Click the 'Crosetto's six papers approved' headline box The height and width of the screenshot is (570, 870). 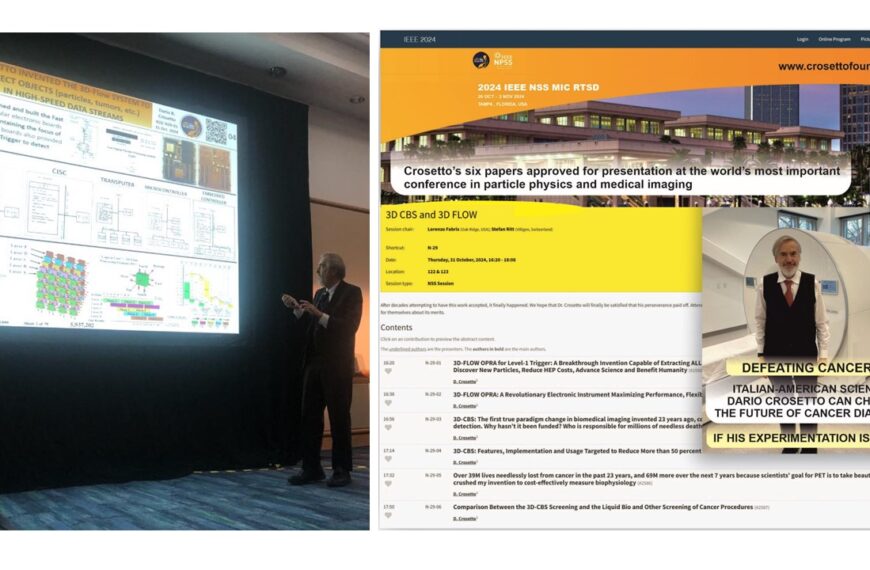point(620,178)
